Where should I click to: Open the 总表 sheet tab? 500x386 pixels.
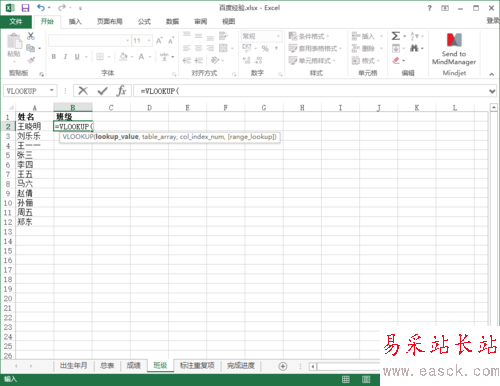(x=107, y=366)
